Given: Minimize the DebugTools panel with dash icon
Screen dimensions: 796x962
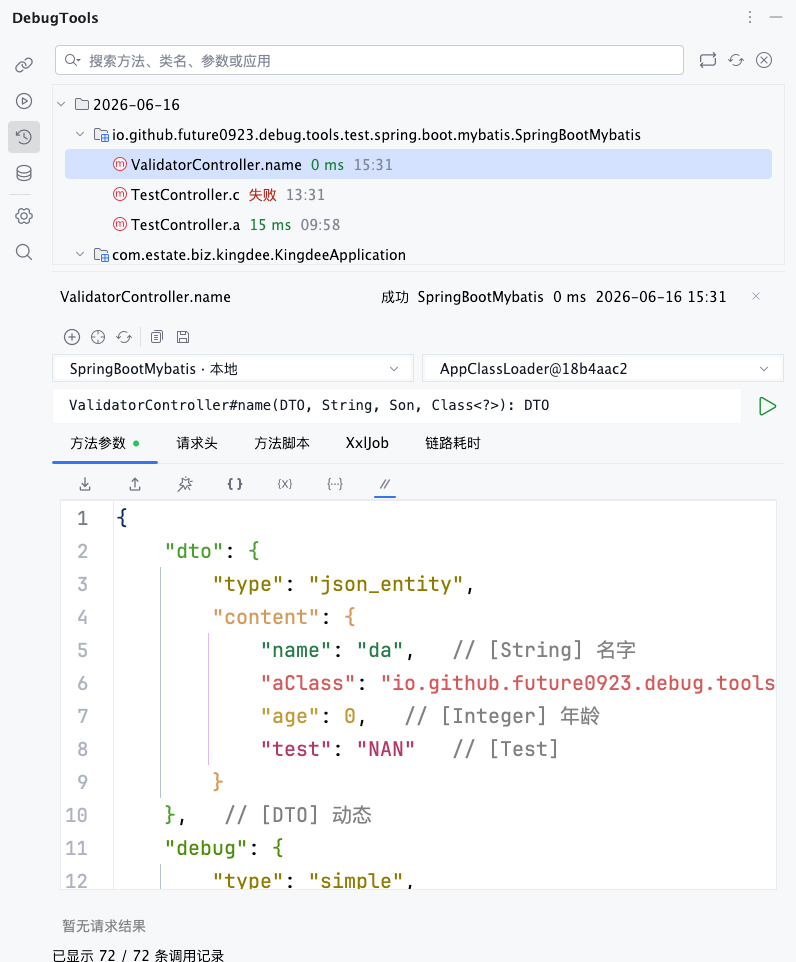Looking at the screenshot, I should point(776,17).
